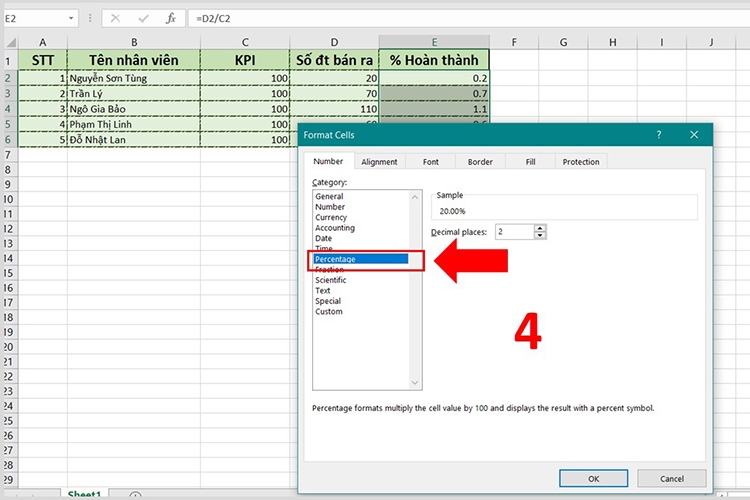Click the KPI header cell

click(245, 60)
